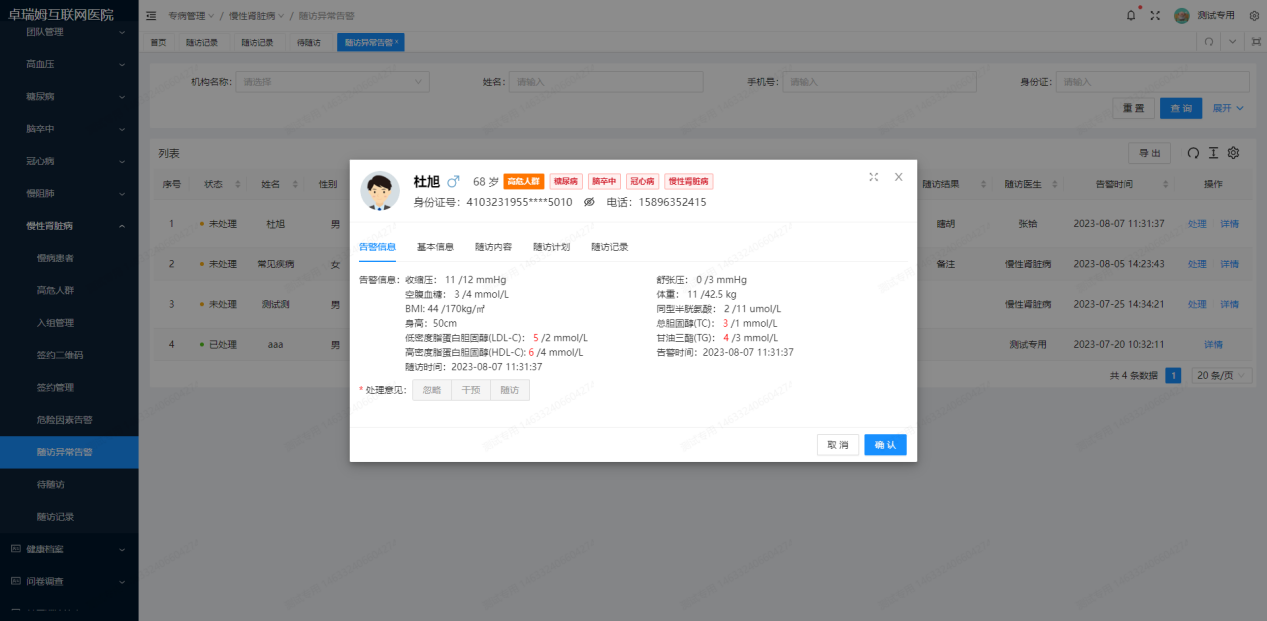Open the notification bell in the top bar
This screenshot has width=1267, height=621.
pos(1131,15)
